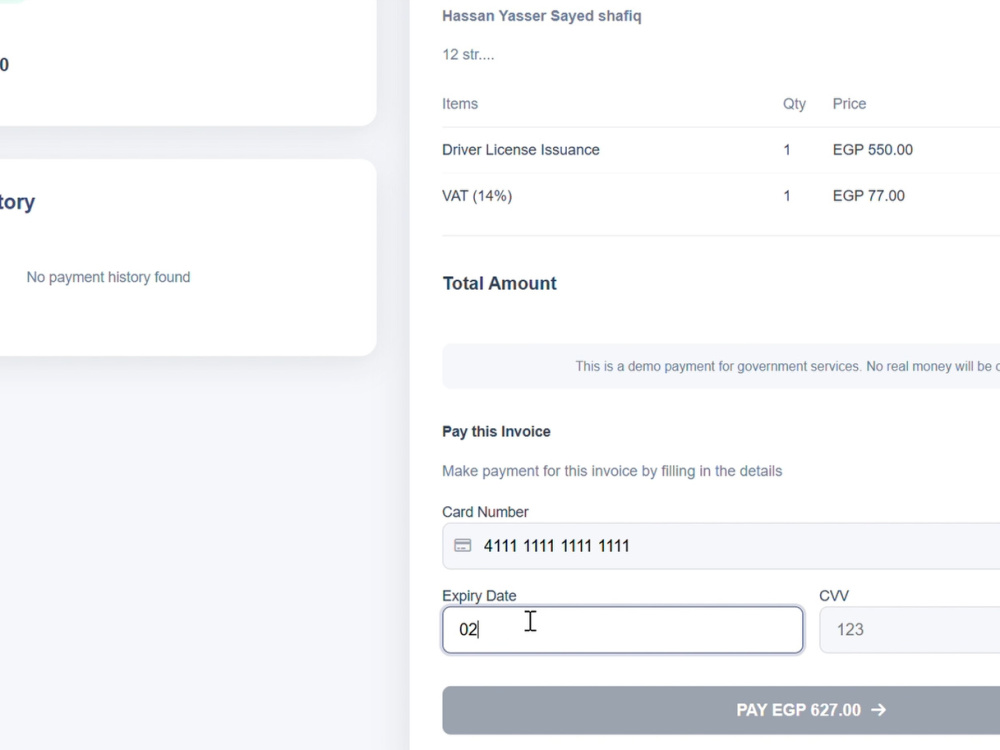Screen dimensions: 1000x750
Task: Click the EGP 550.00 price value
Action: [x=872, y=150]
